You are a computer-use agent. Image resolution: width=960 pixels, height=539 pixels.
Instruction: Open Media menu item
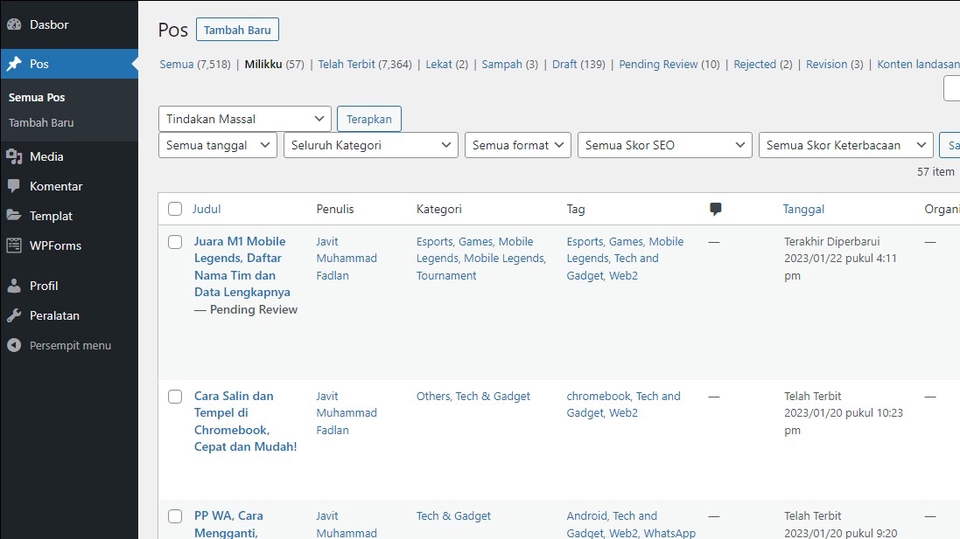coord(47,157)
